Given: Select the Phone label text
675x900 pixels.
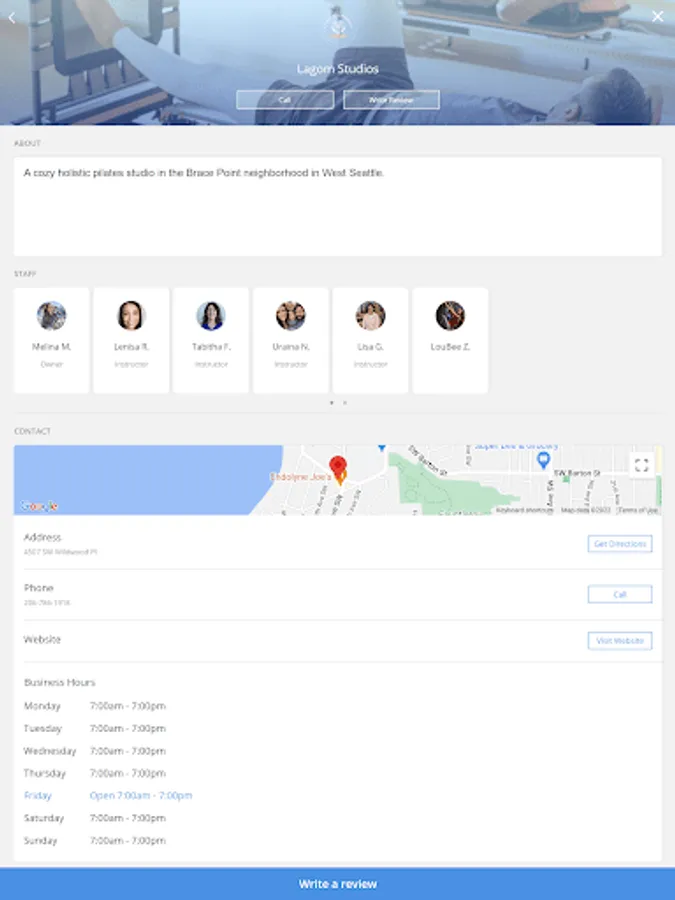Looking at the screenshot, I should click(38, 588).
